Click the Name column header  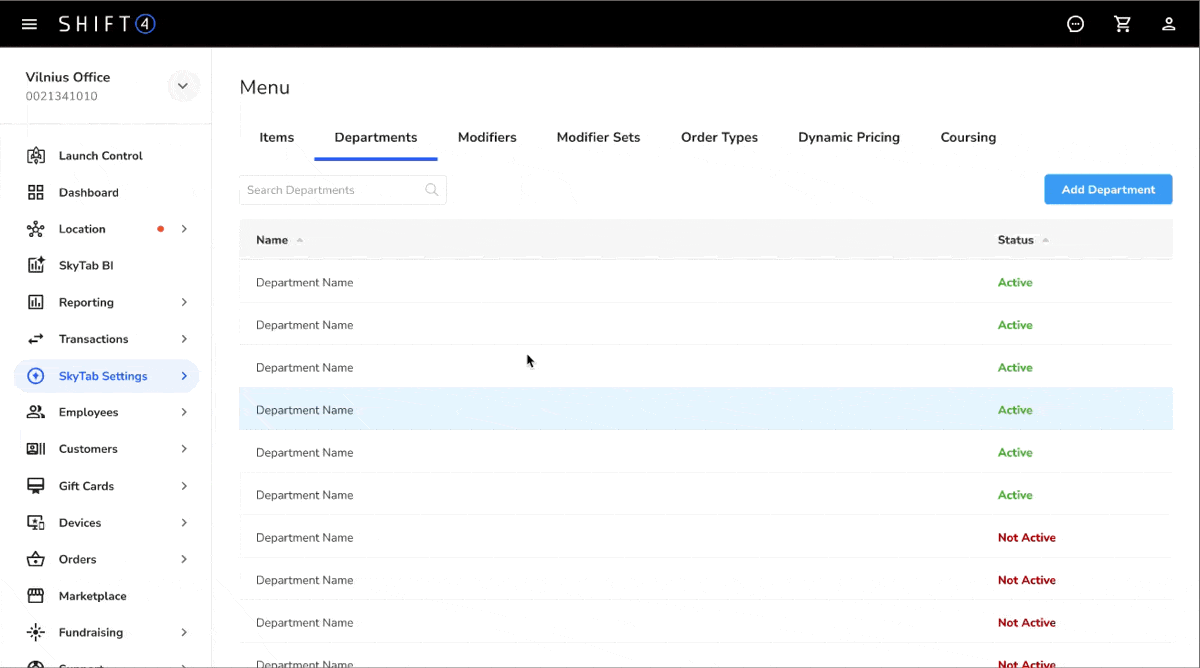pos(272,240)
